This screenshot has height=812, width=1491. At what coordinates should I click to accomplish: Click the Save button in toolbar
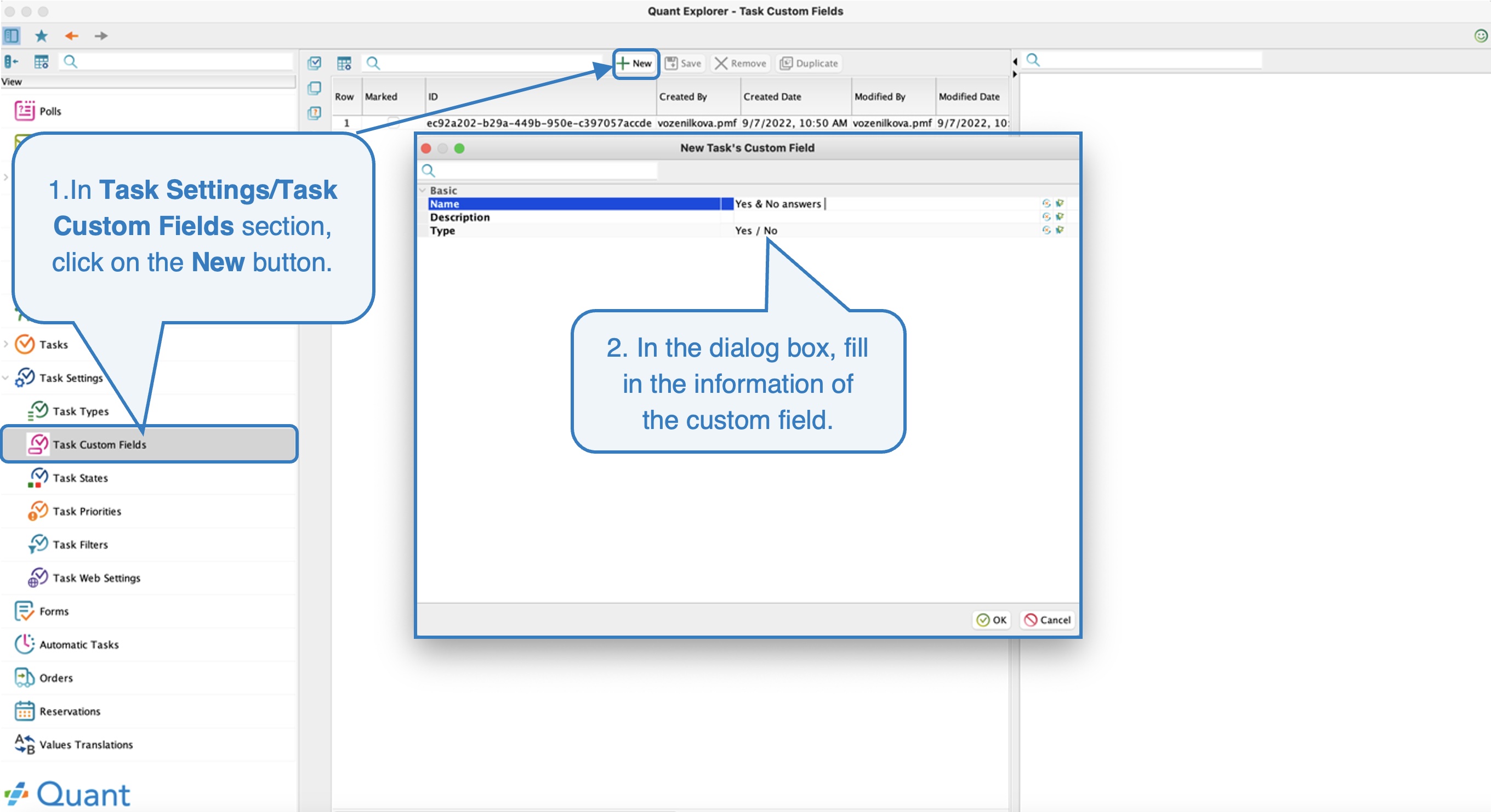click(x=683, y=63)
